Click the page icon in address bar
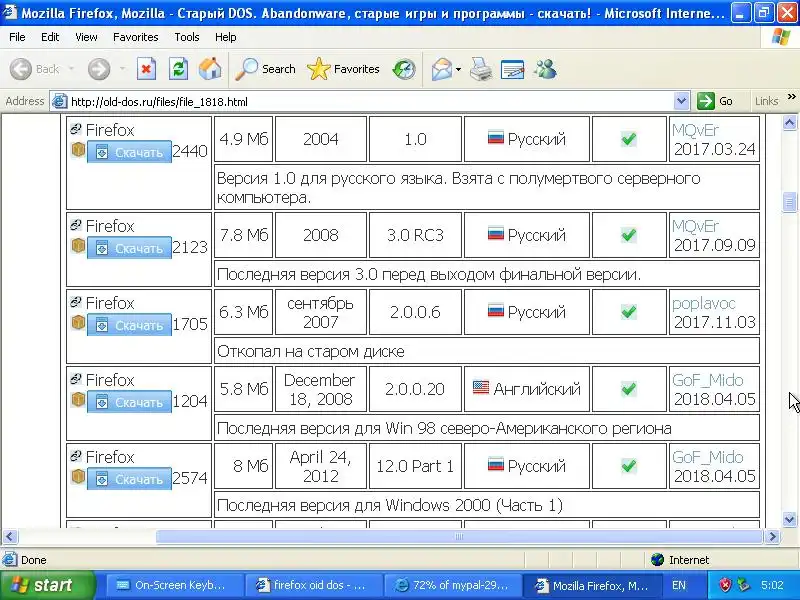The width and height of the screenshot is (800, 600). click(60, 101)
